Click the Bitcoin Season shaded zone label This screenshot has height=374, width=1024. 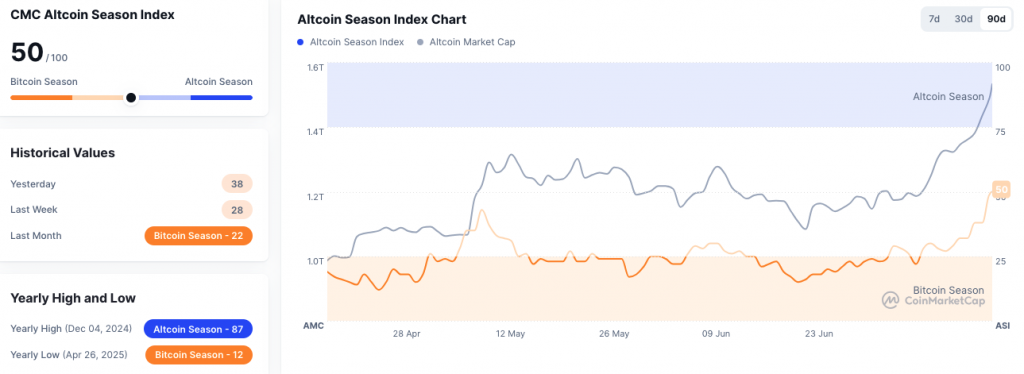pyautogui.click(x=948, y=290)
